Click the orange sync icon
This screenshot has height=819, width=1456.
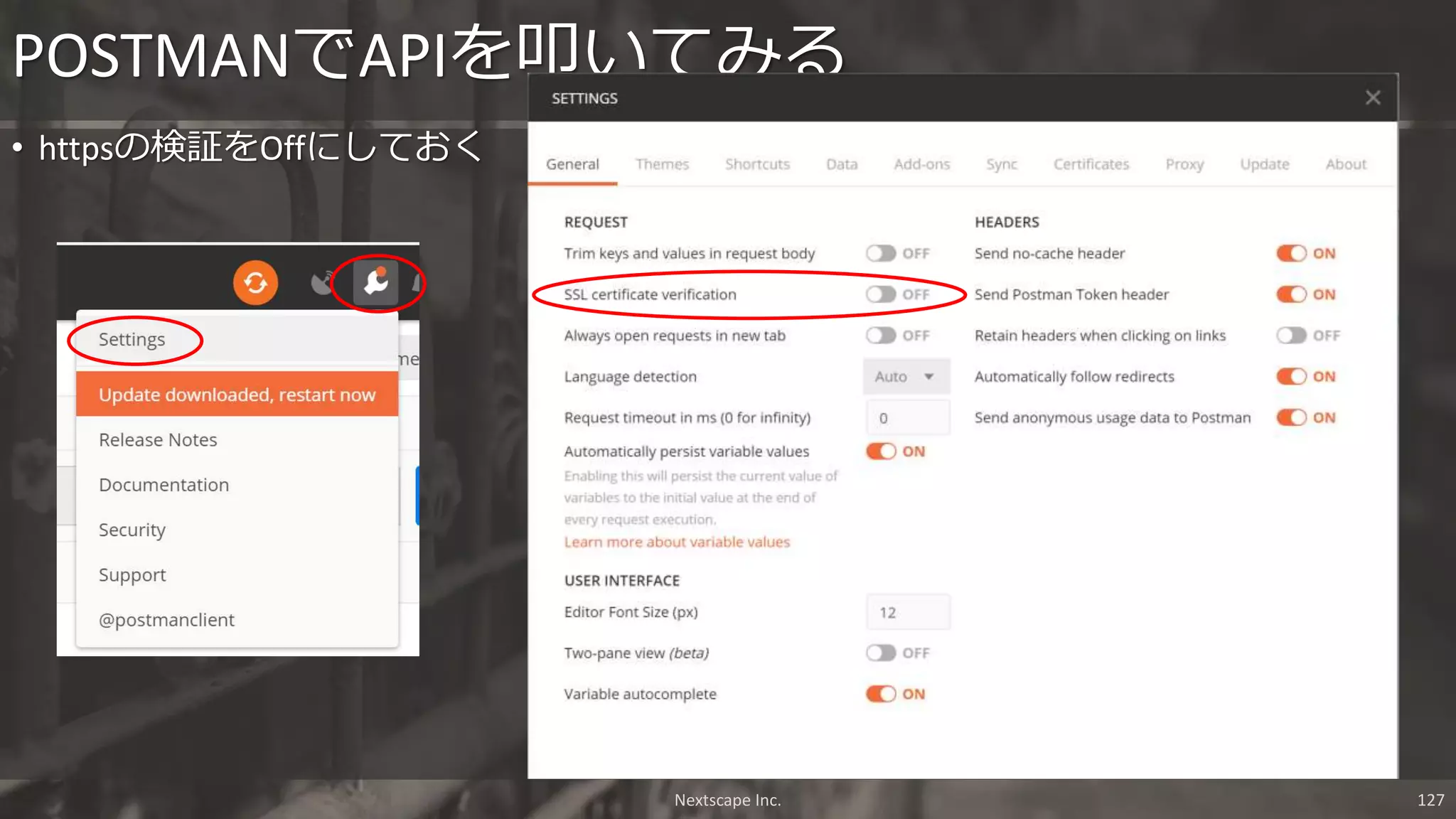(255, 283)
